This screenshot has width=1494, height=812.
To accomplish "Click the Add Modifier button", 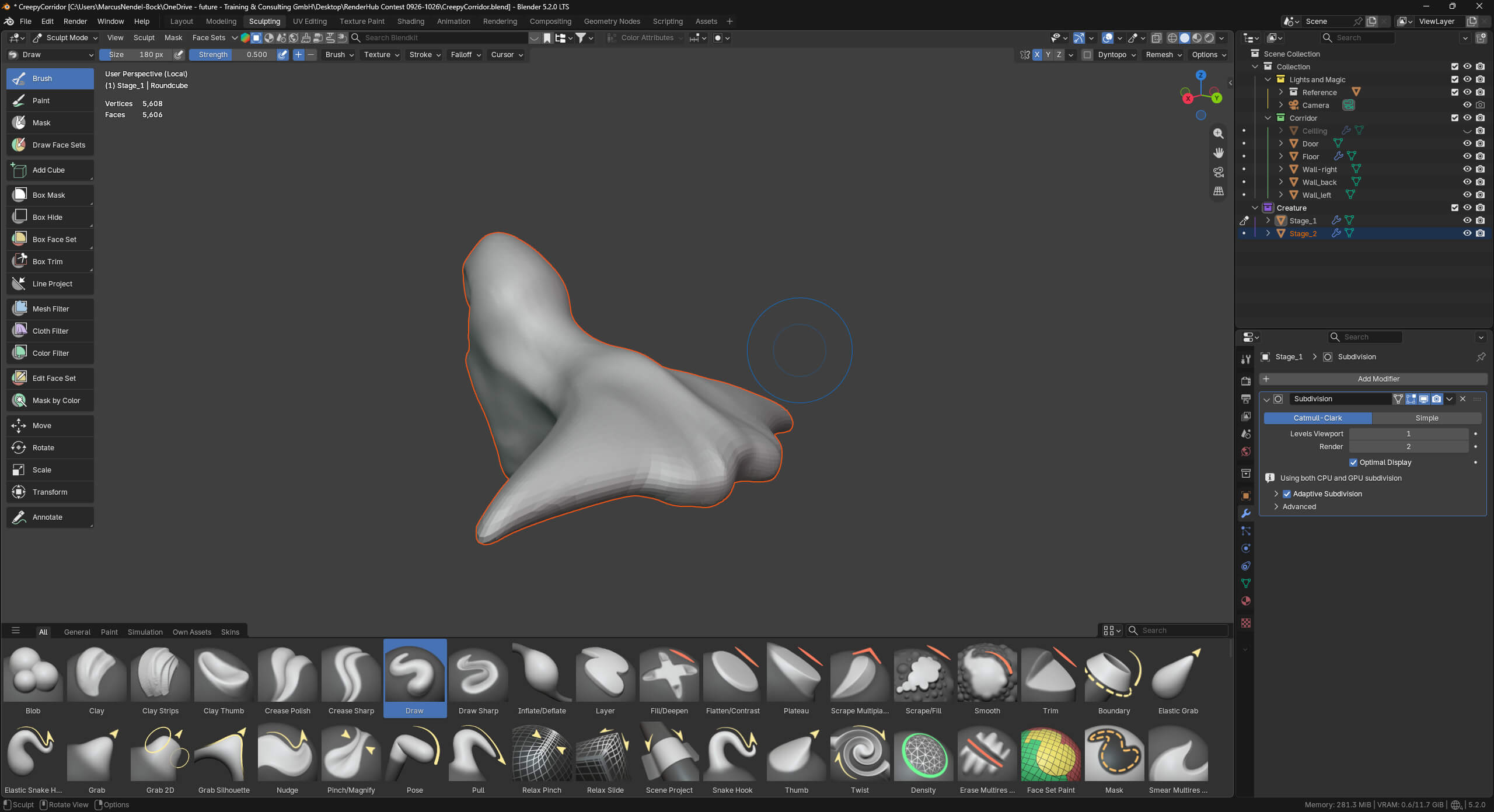I will tap(1373, 379).
